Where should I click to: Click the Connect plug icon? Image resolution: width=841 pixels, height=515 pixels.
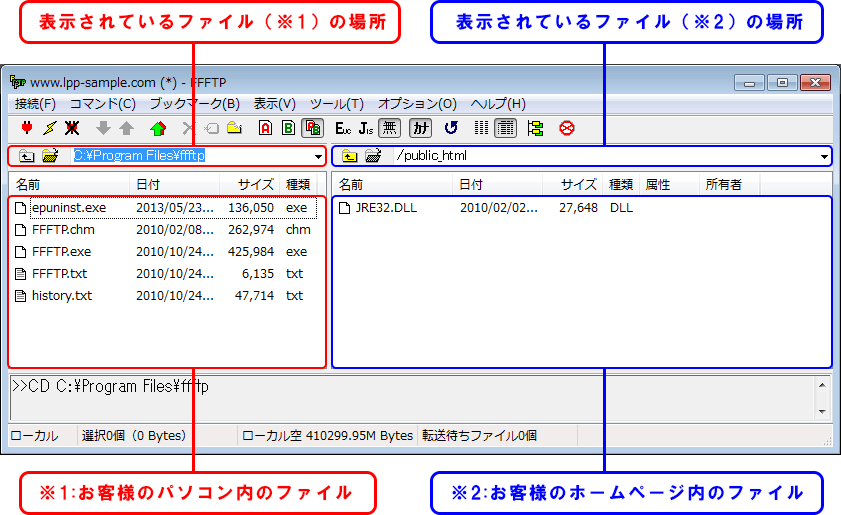click(x=26, y=128)
